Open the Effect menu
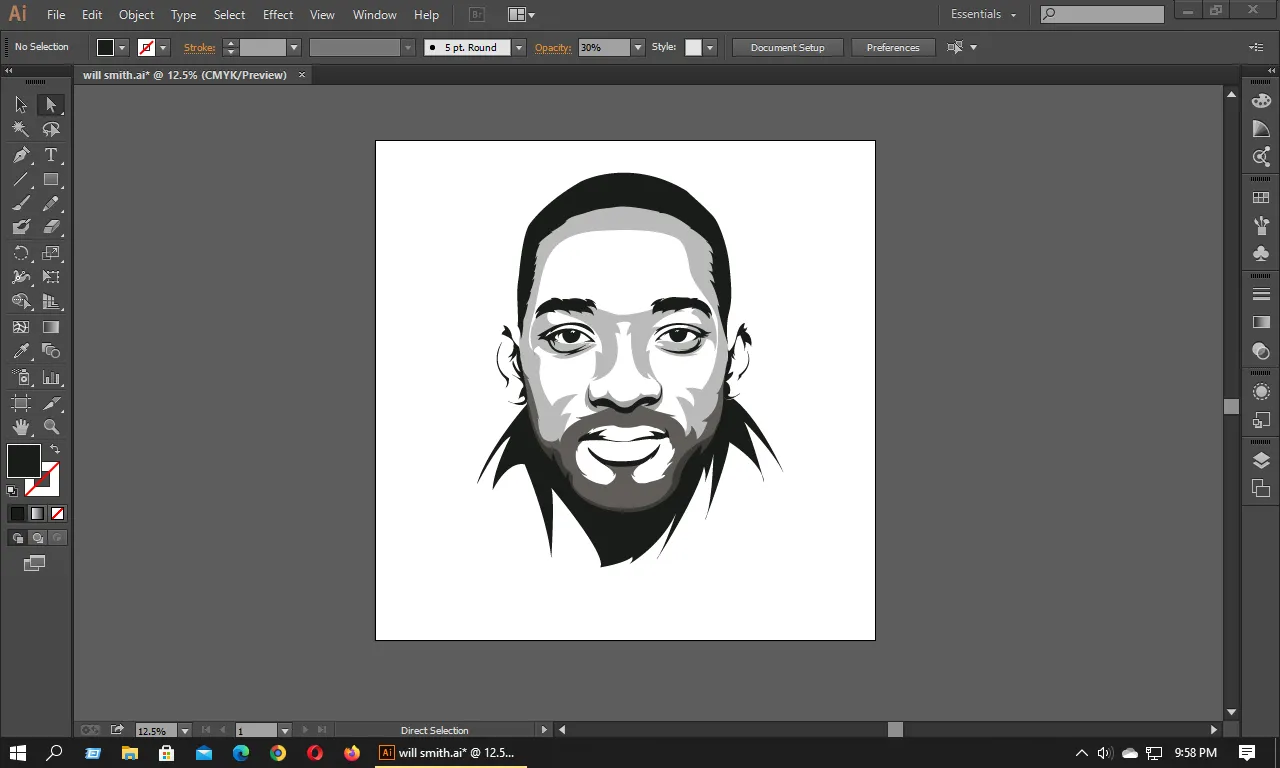 coord(278,15)
